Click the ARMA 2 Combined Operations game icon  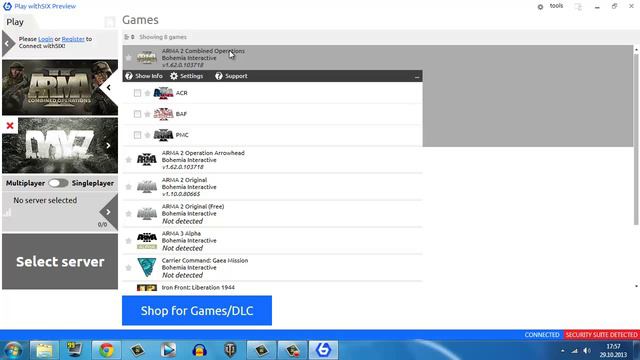point(147,58)
